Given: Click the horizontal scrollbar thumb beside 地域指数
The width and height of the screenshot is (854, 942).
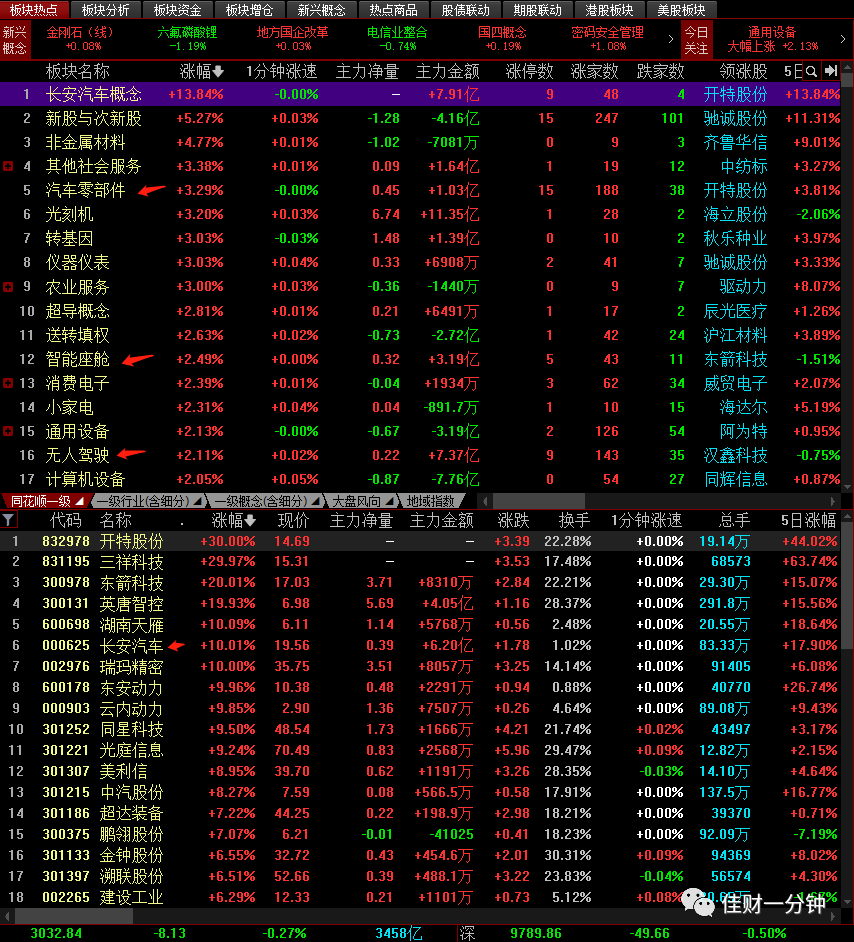Looking at the screenshot, I should point(539,500).
